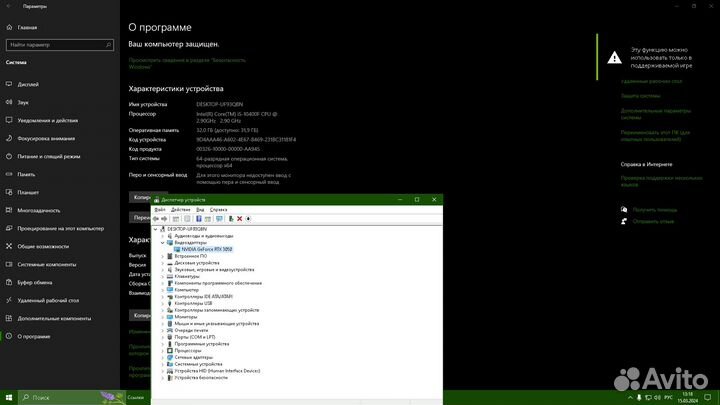
Task: Select the Clipboard (Буфер обмена) sidebar icon
Action: click(9, 282)
